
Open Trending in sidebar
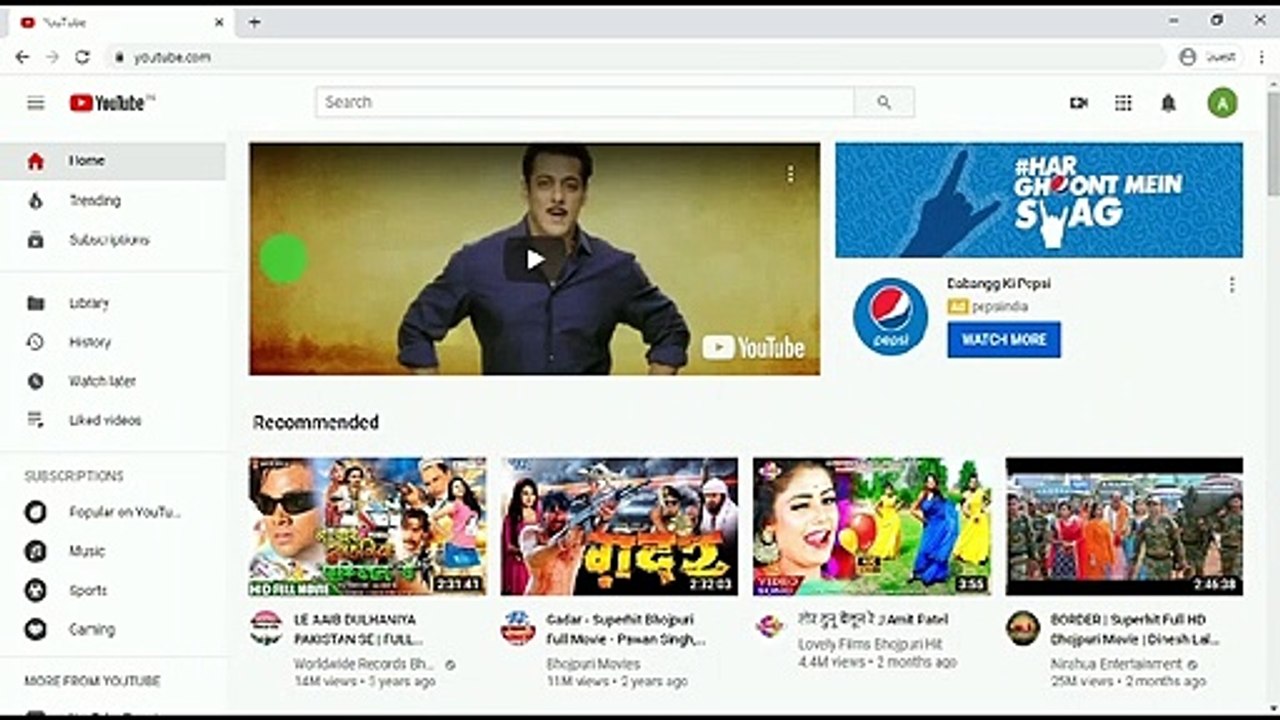coord(113,201)
